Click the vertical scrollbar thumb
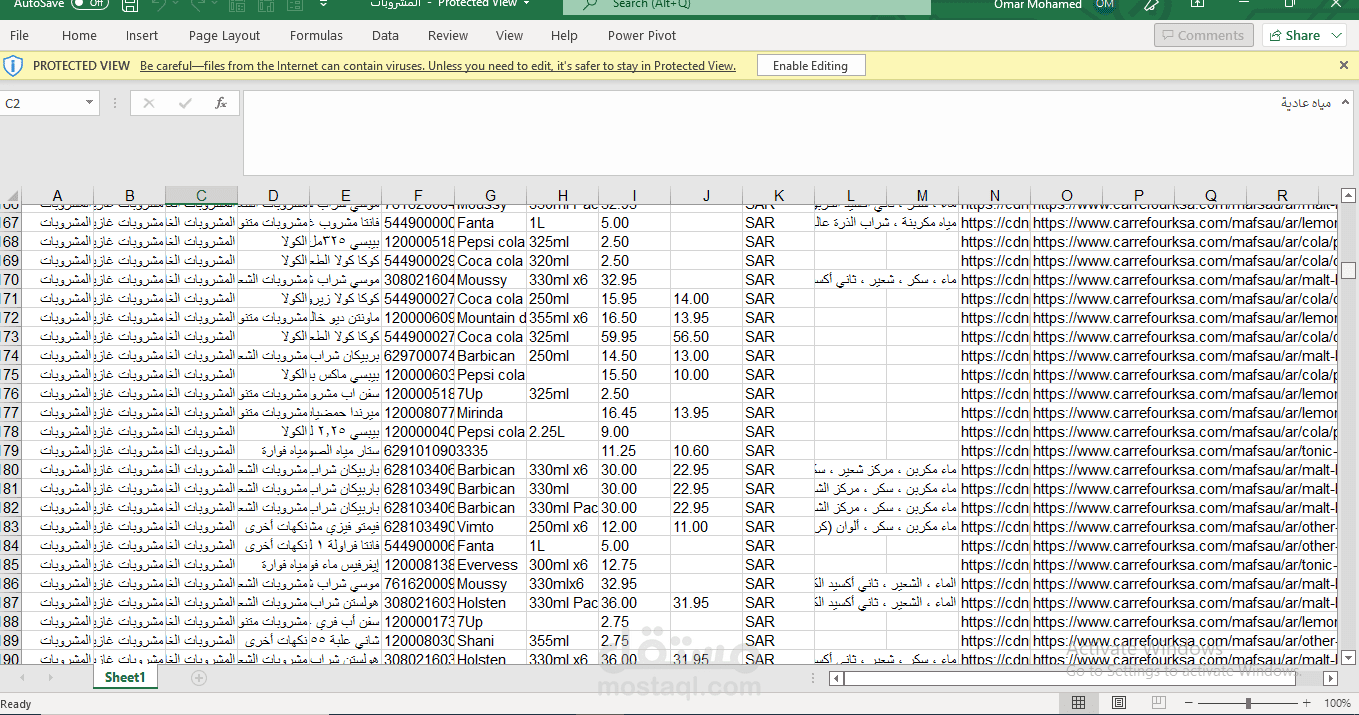Screen dimensions: 1359x715 1348,270
